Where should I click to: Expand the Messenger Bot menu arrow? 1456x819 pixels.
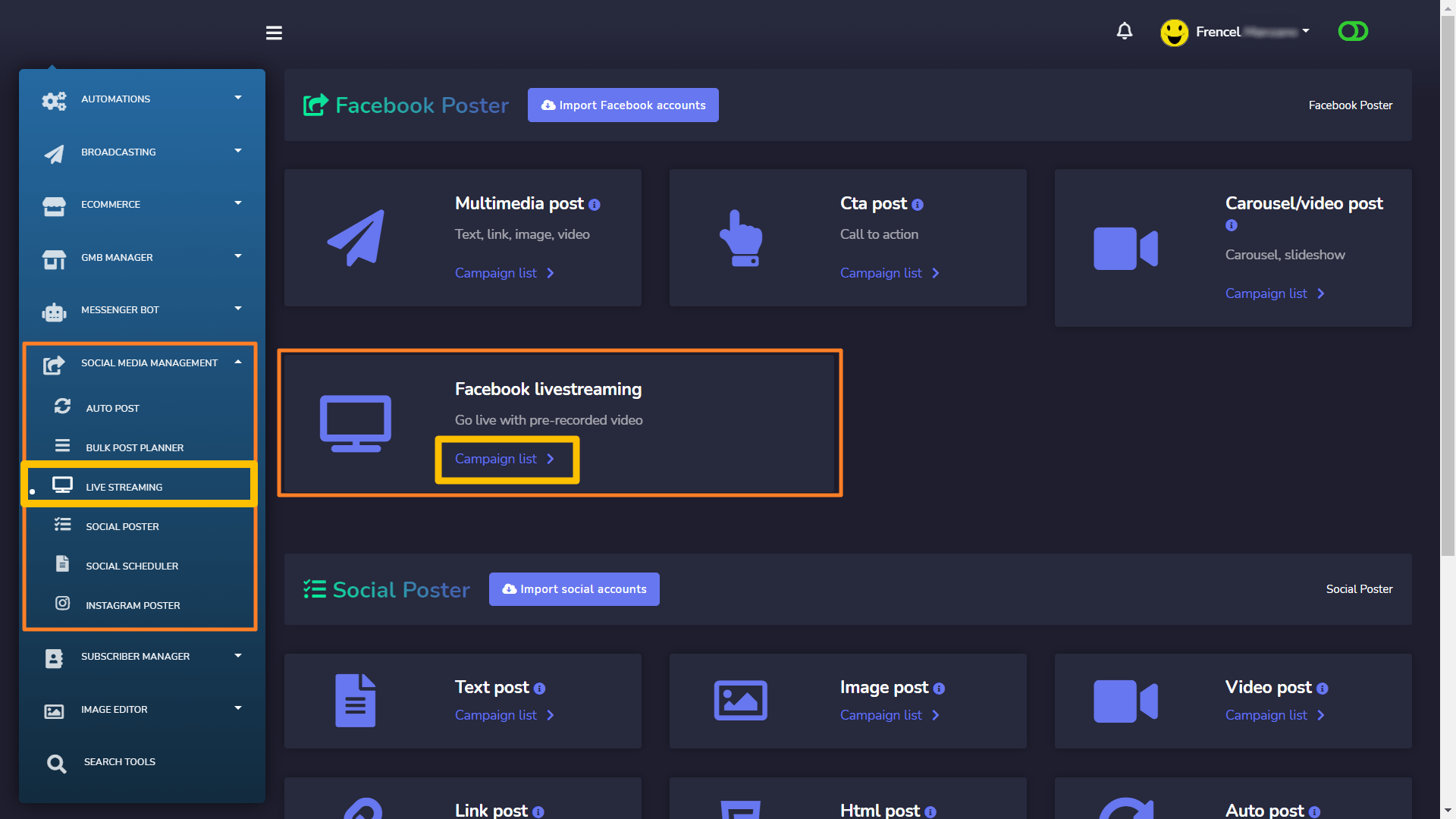(238, 309)
